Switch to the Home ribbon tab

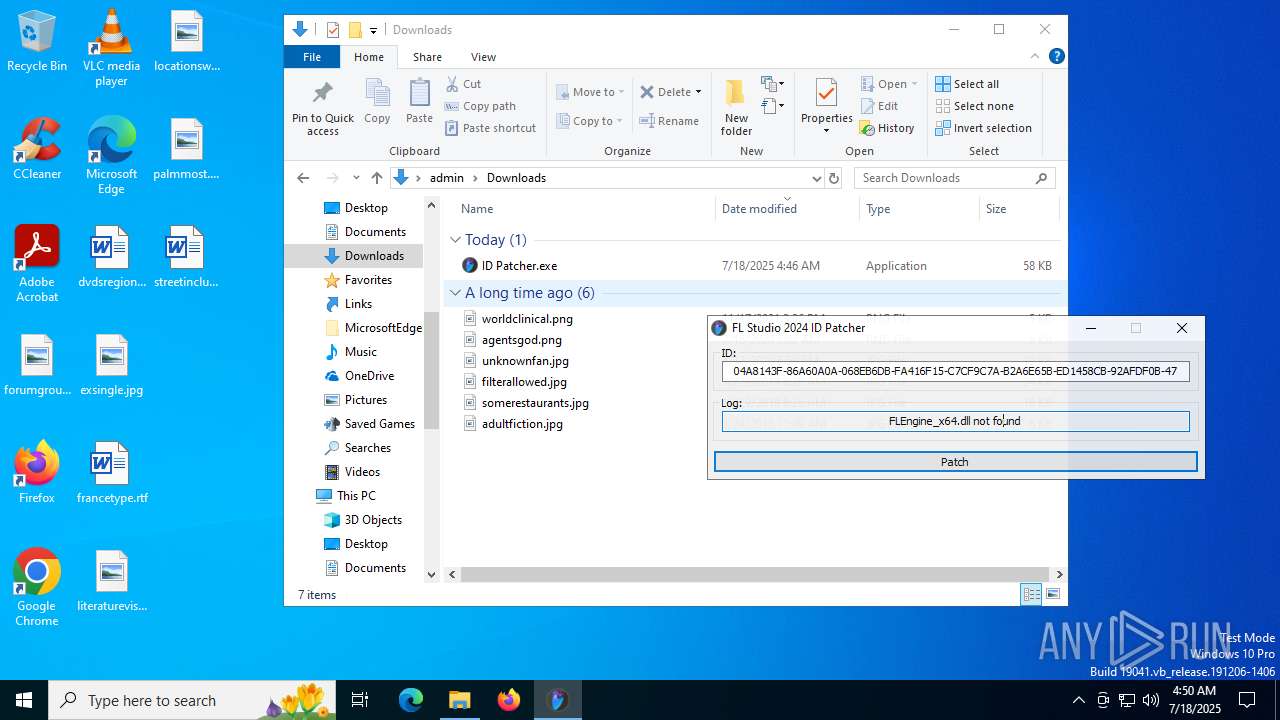click(x=369, y=57)
